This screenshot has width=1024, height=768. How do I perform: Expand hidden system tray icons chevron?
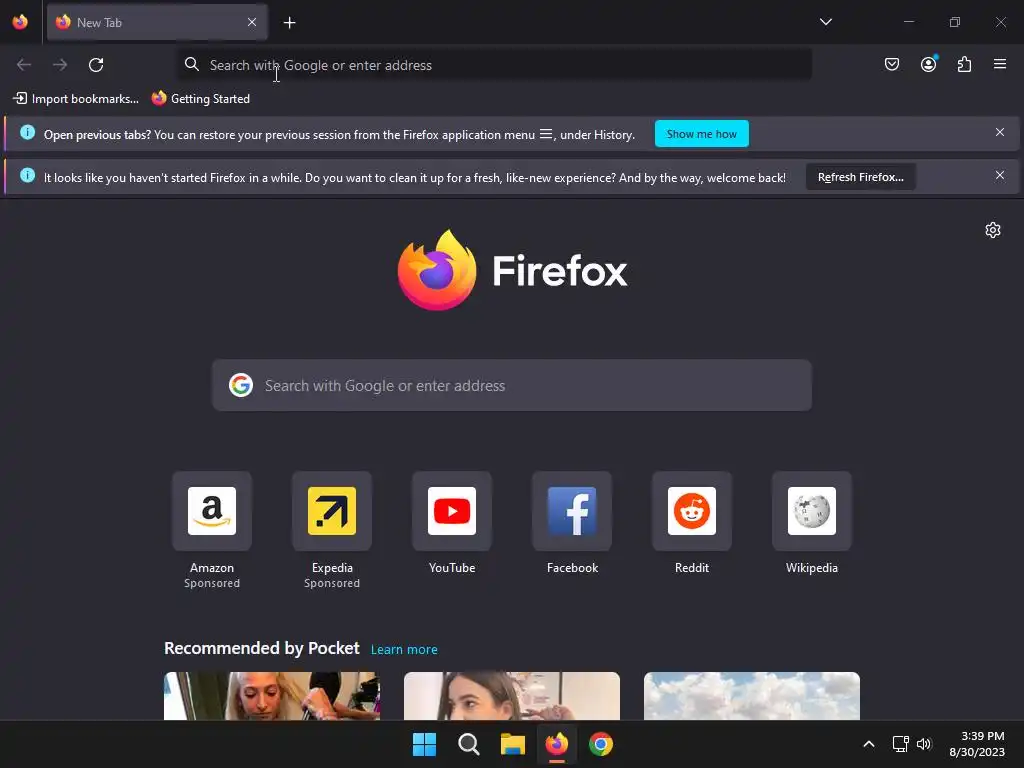click(869, 744)
